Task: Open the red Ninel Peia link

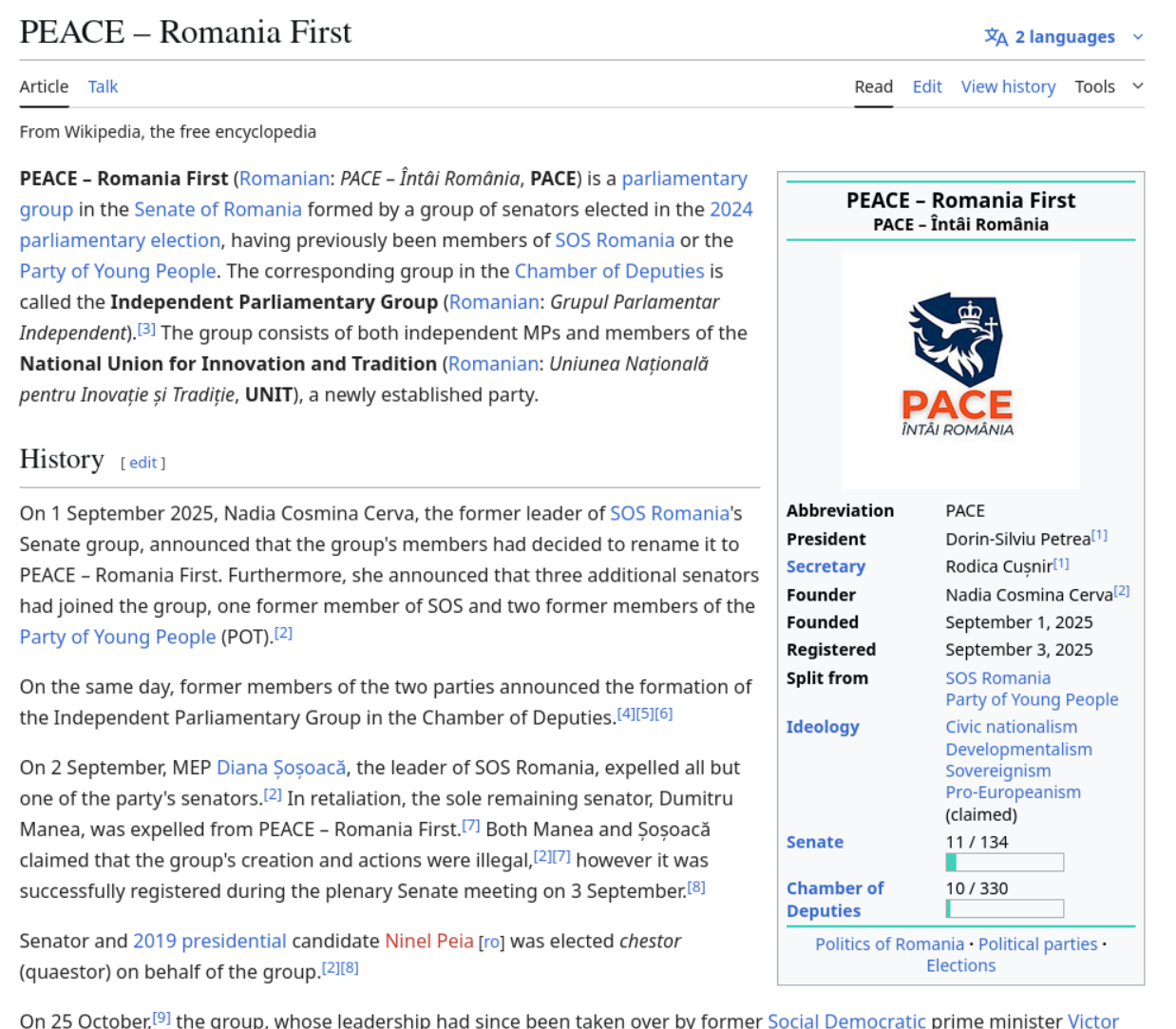Action: (x=428, y=941)
